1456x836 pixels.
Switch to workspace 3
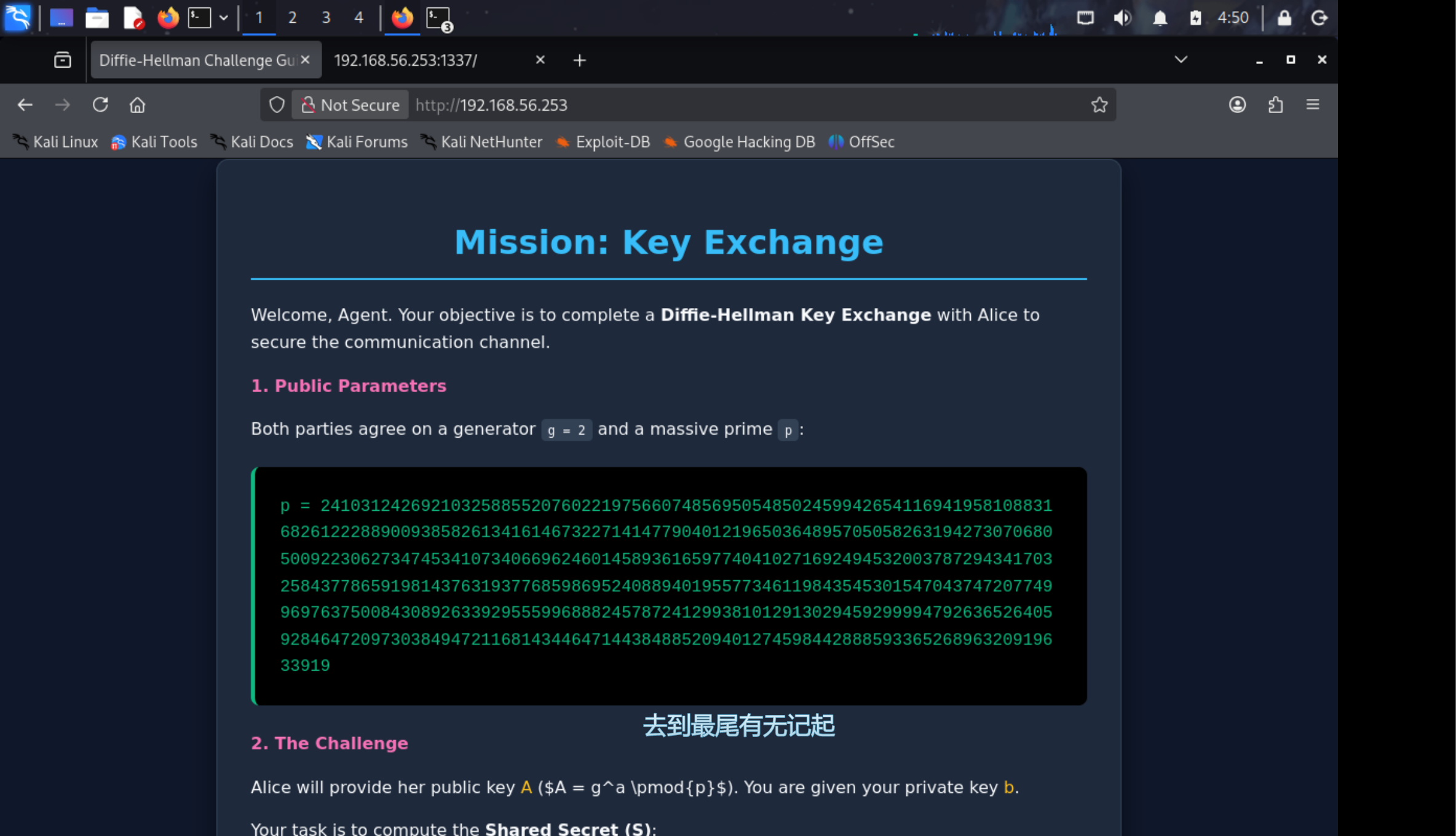point(326,18)
